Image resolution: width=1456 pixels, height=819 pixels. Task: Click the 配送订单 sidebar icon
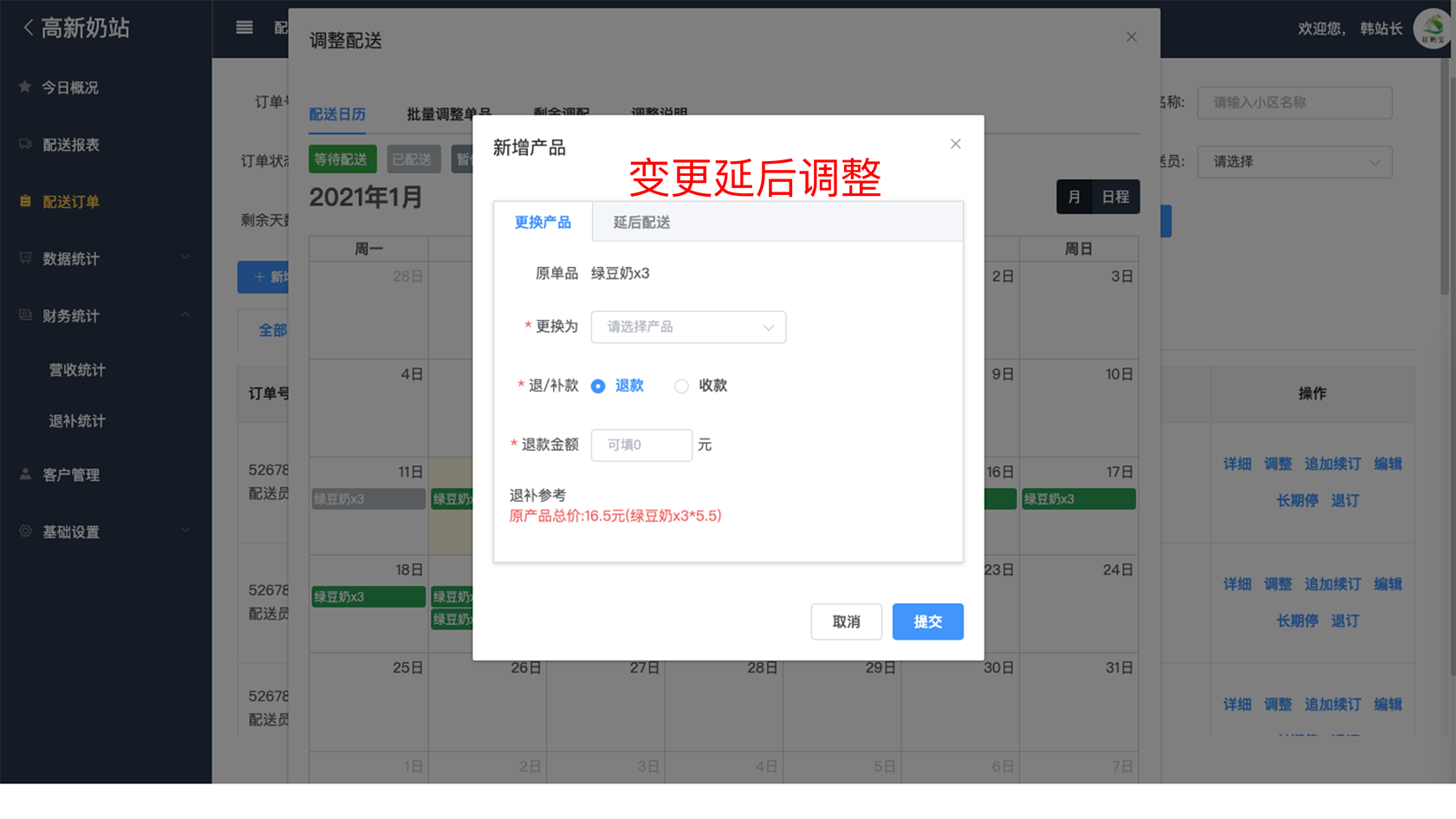pyautogui.click(x=25, y=201)
